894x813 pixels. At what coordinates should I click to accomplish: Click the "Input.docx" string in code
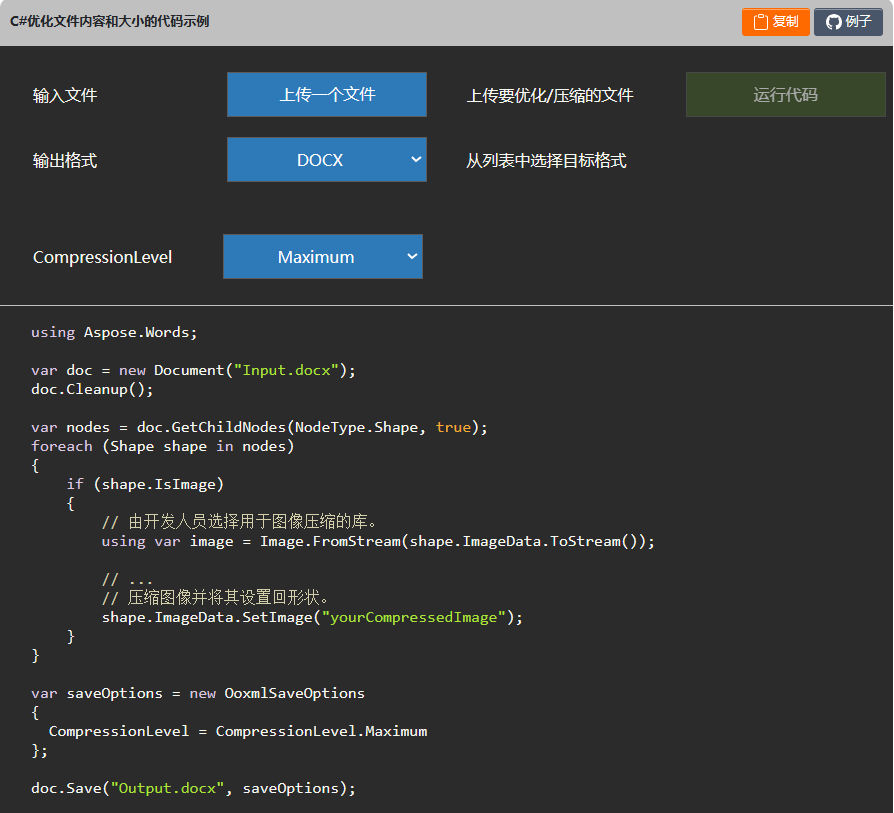point(287,371)
